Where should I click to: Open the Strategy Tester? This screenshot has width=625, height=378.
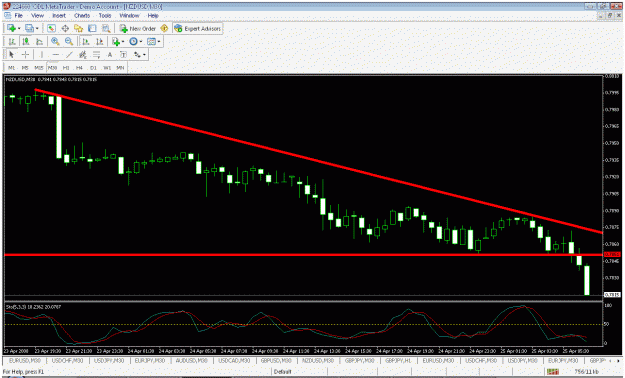coord(106,28)
